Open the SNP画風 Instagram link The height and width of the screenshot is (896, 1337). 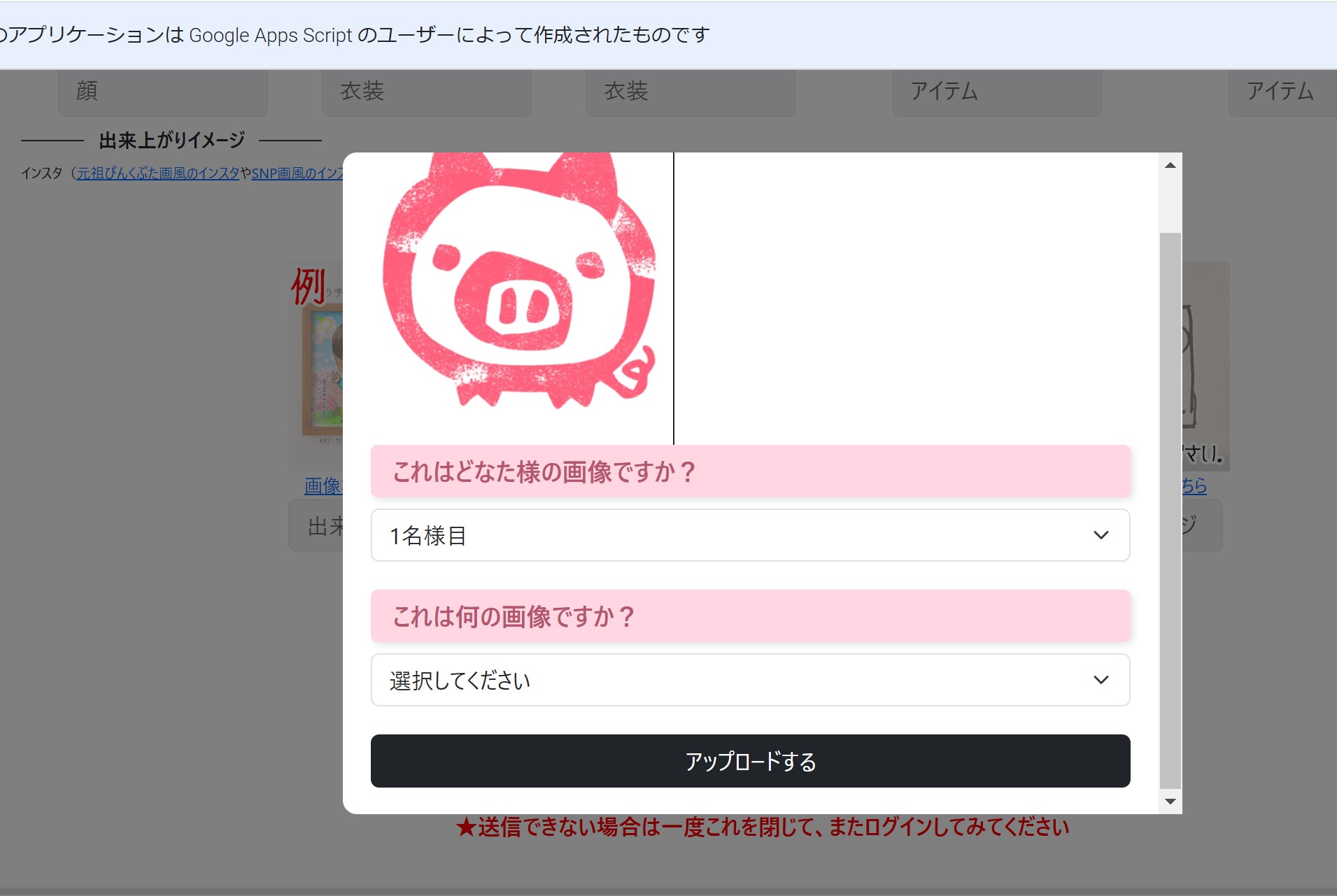[297, 173]
